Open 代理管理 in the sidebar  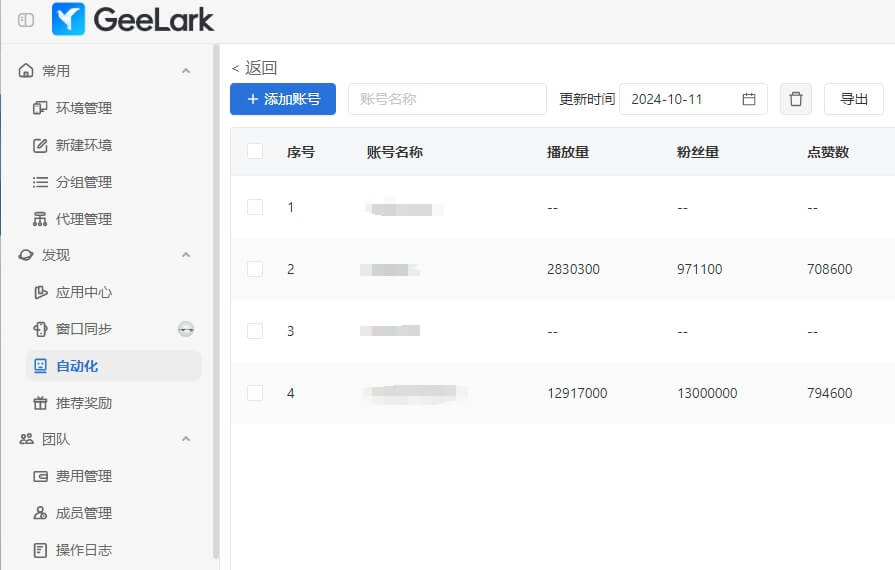[83, 219]
